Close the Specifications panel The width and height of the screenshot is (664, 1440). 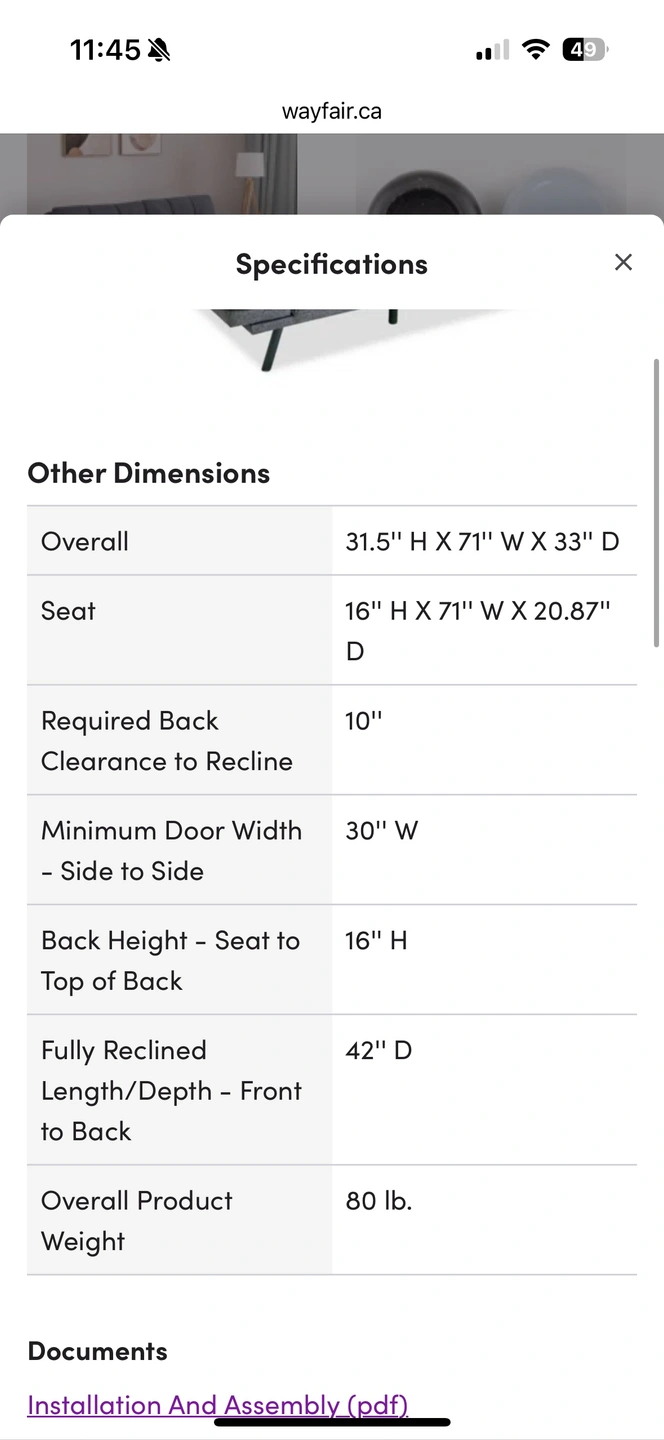[623, 262]
